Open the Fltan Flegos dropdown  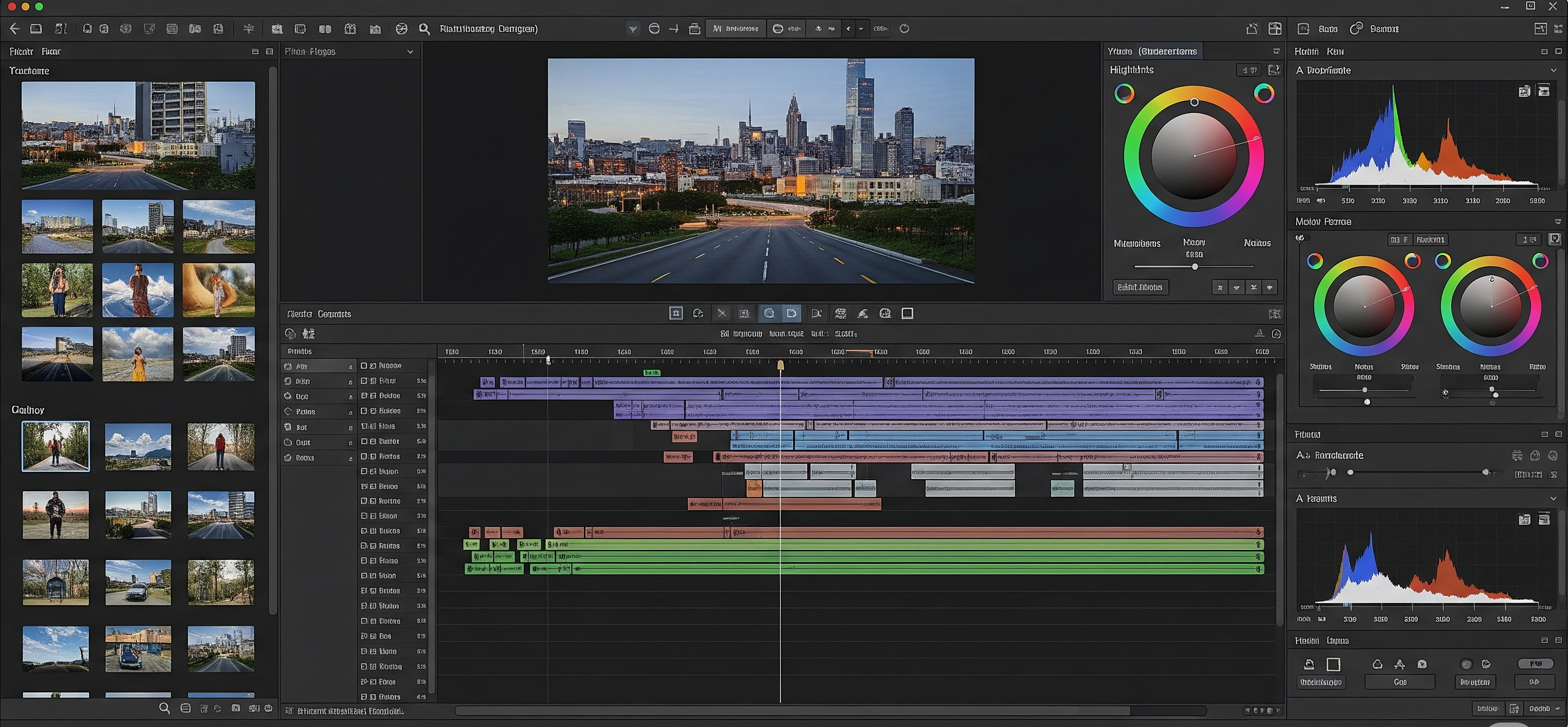tap(410, 52)
